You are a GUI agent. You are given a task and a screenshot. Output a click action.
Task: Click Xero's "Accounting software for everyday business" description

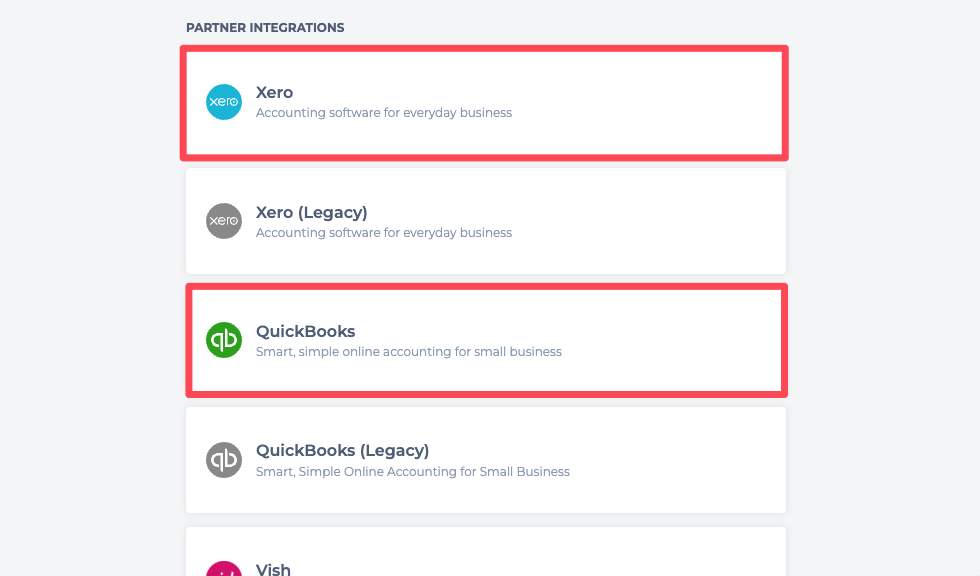point(383,113)
